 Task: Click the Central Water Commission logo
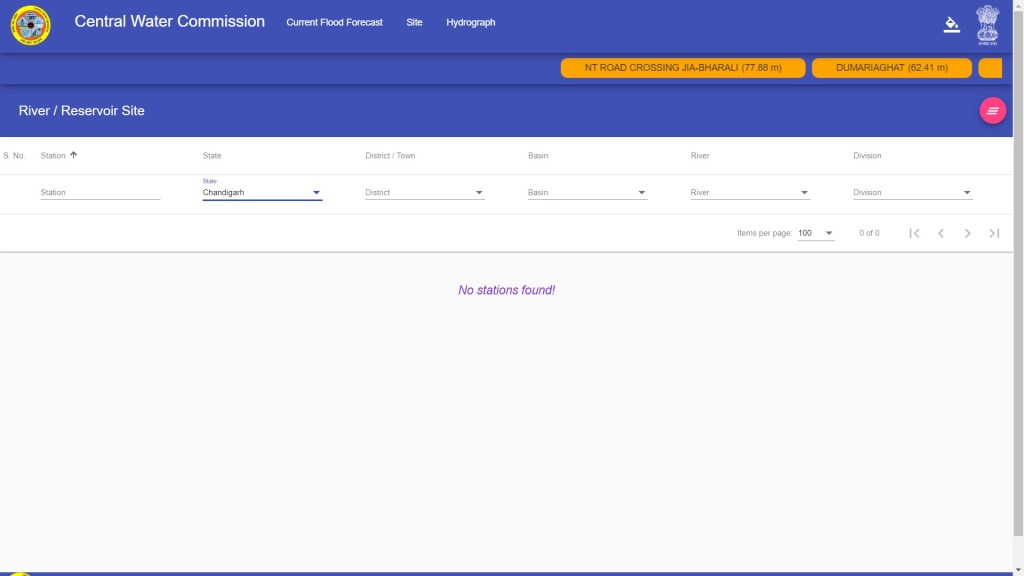pyautogui.click(x=30, y=25)
